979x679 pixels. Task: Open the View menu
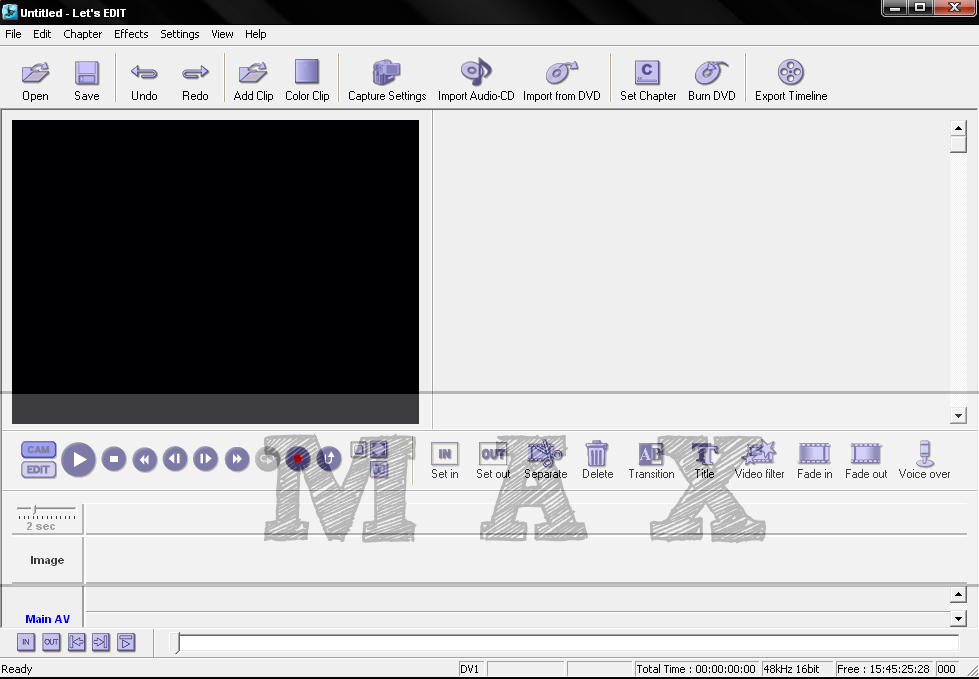pyautogui.click(x=222, y=34)
